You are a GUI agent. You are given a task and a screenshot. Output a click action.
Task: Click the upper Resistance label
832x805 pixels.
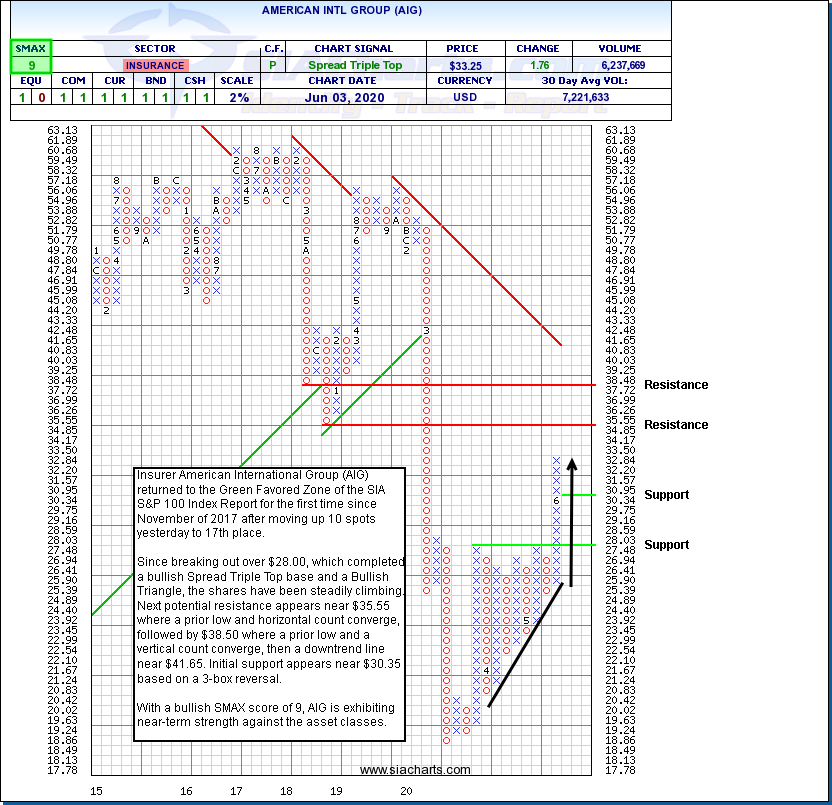(676, 385)
